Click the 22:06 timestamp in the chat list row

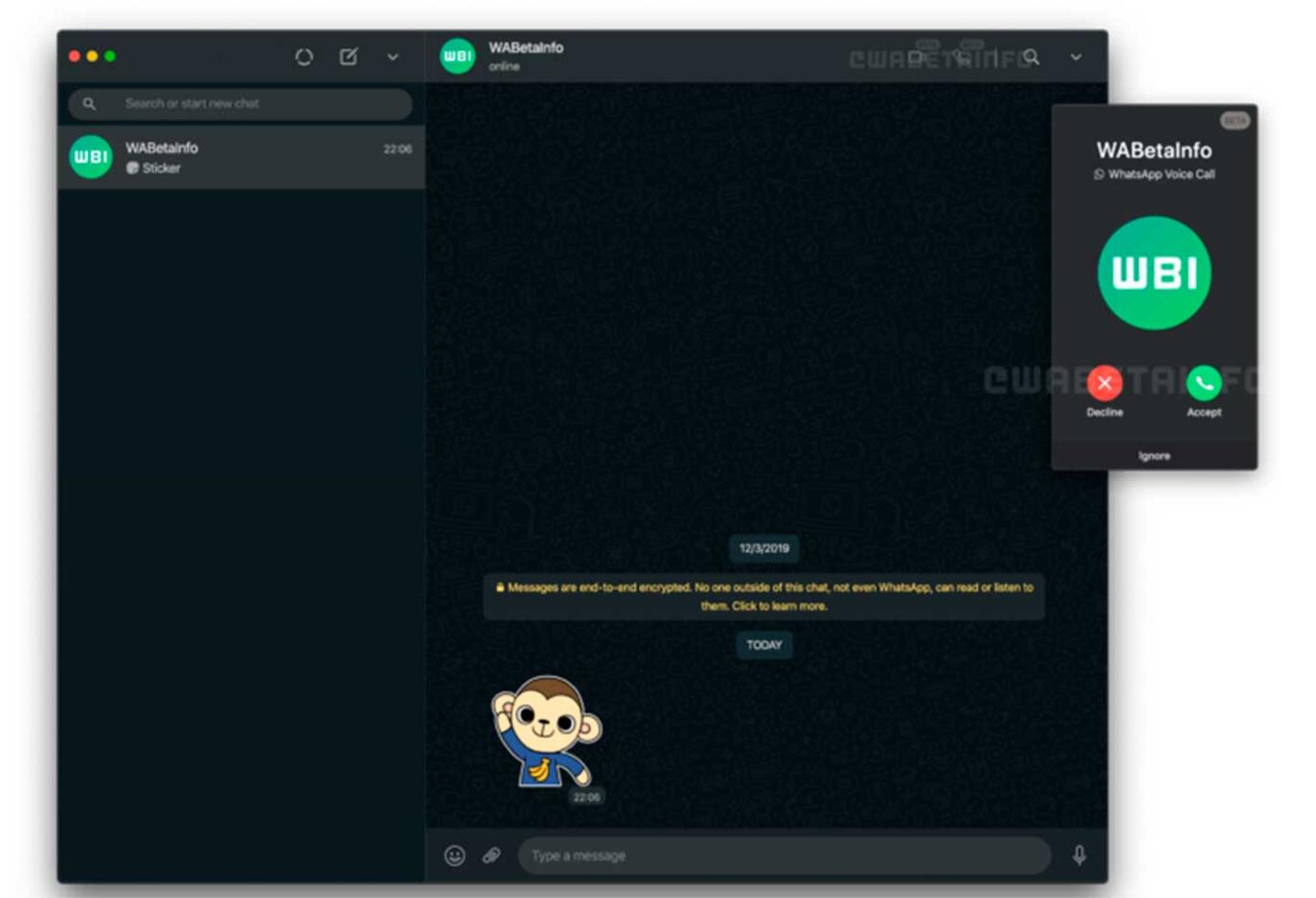(398, 149)
